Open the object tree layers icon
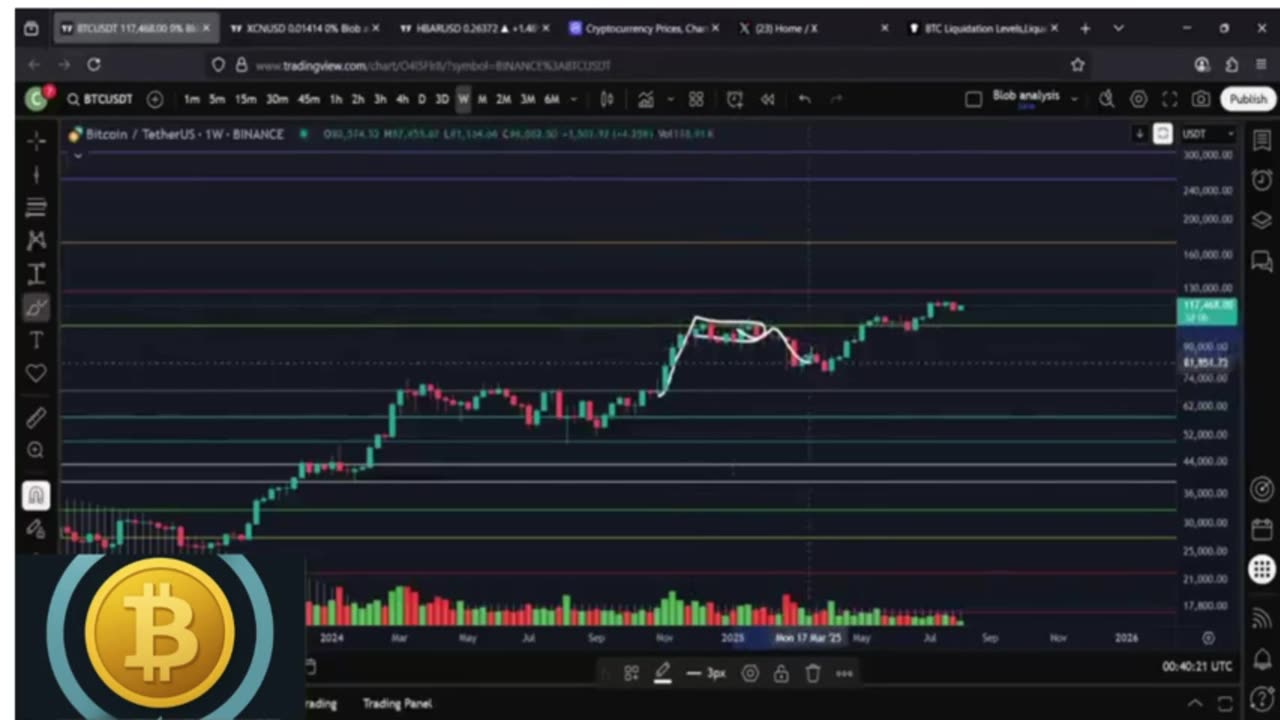 [x=1261, y=221]
